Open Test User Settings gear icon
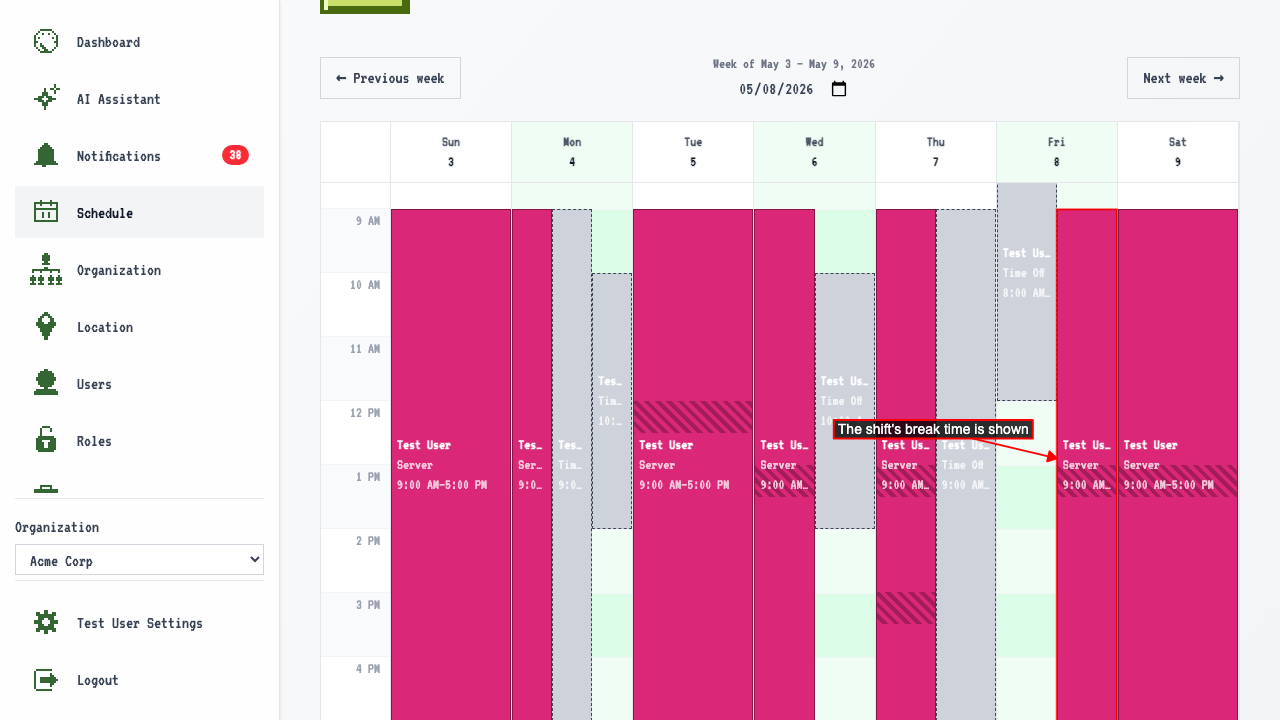The image size is (1280, 720). [x=46, y=623]
